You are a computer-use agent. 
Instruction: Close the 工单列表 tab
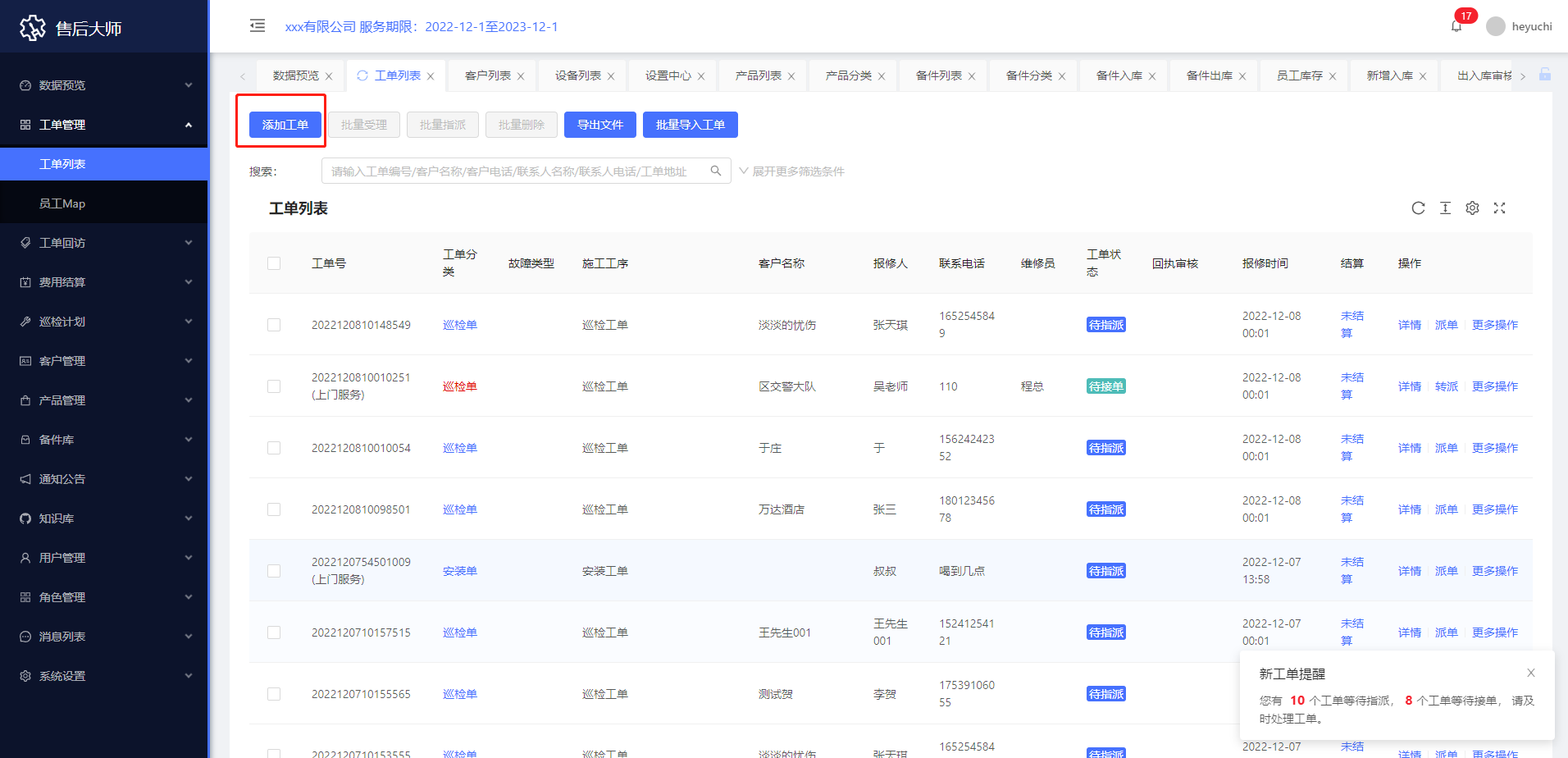[x=431, y=76]
